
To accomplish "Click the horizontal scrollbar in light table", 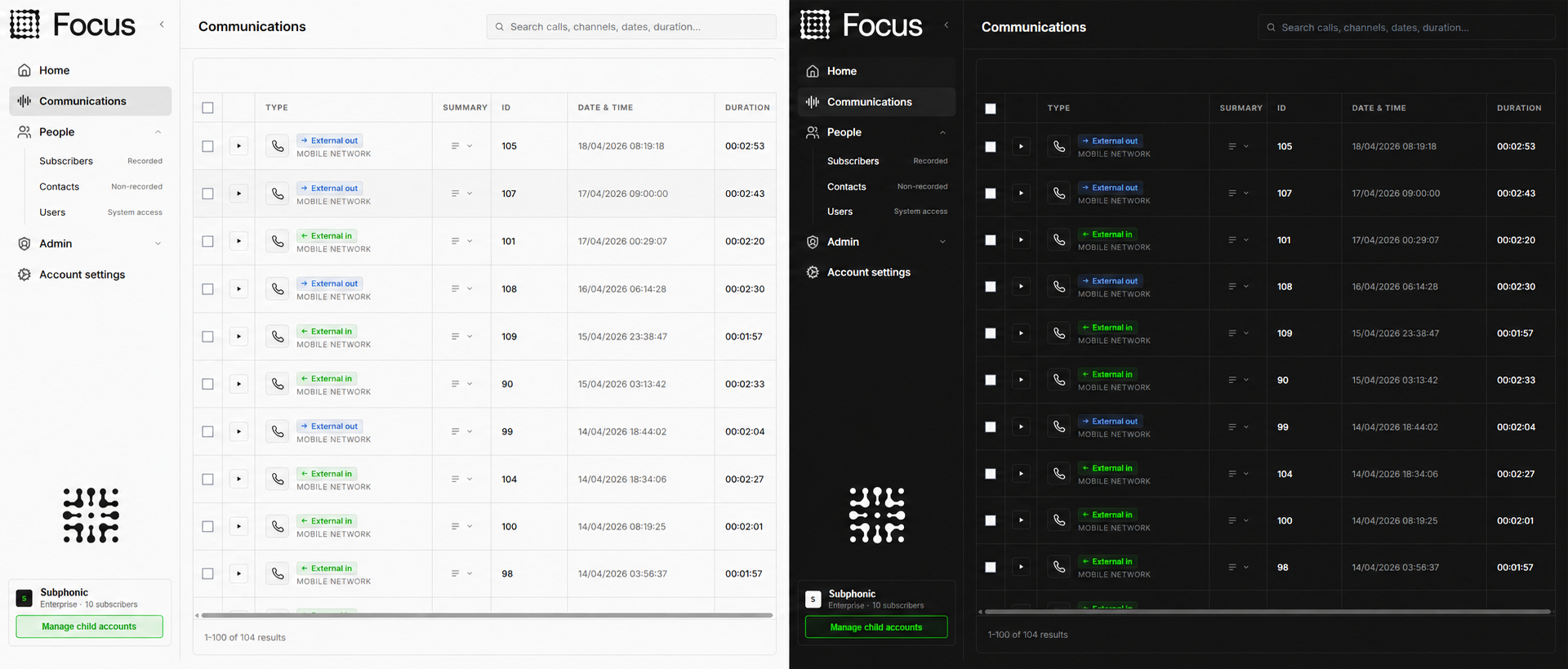I will tap(487, 615).
